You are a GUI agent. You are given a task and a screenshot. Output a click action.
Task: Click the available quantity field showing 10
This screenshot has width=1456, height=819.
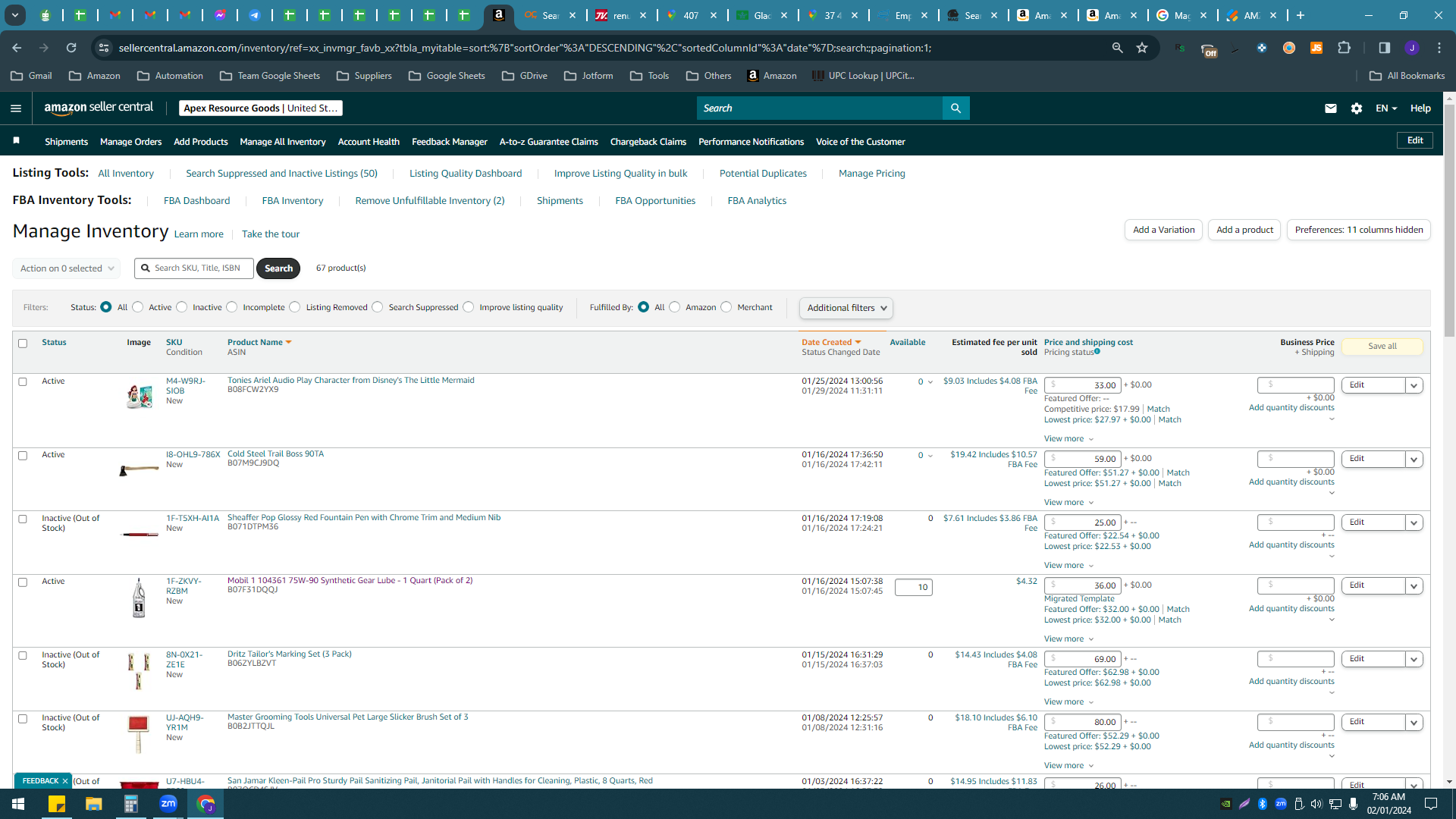pyautogui.click(x=914, y=588)
